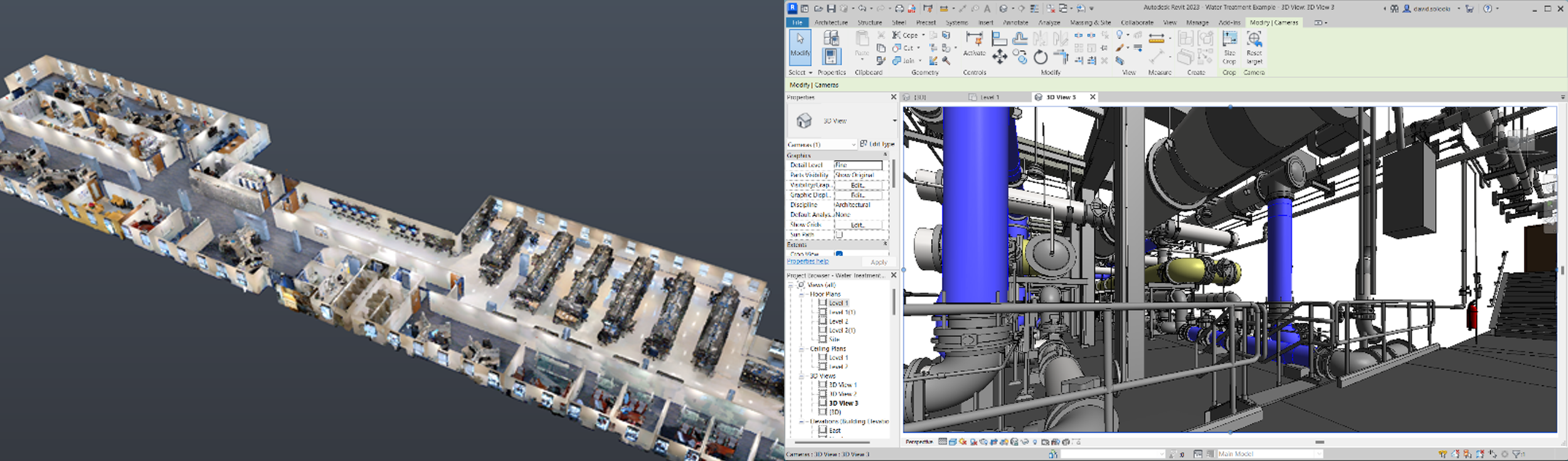Toggle Select Elements by Face in status bar

tap(1480, 453)
